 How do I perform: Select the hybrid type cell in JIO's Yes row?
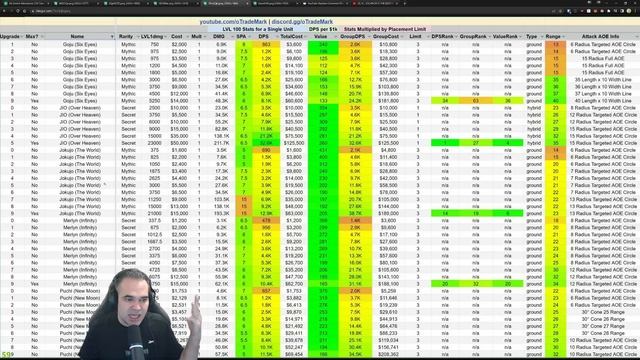pyautogui.click(x=534, y=143)
